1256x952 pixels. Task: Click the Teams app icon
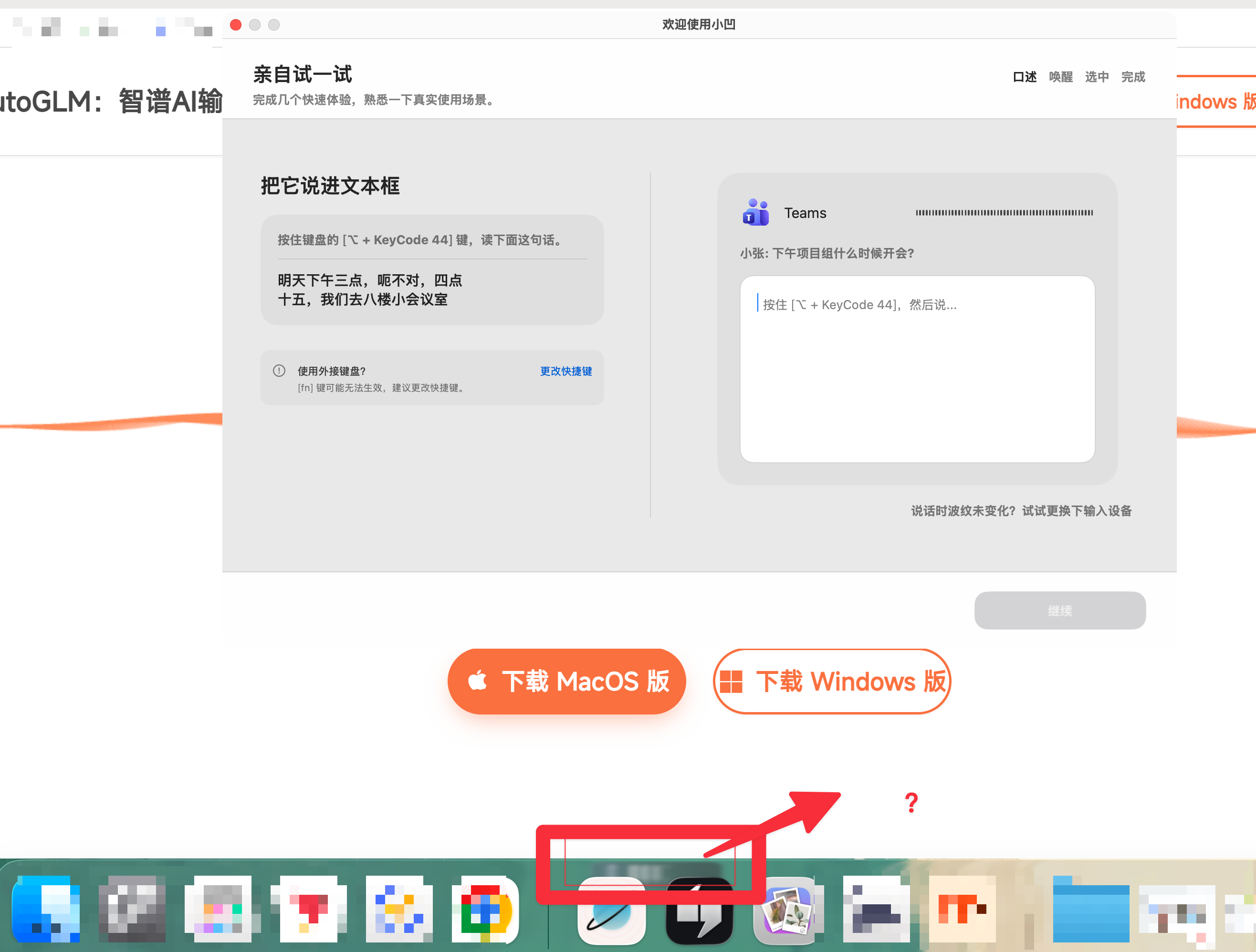tap(755, 213)
